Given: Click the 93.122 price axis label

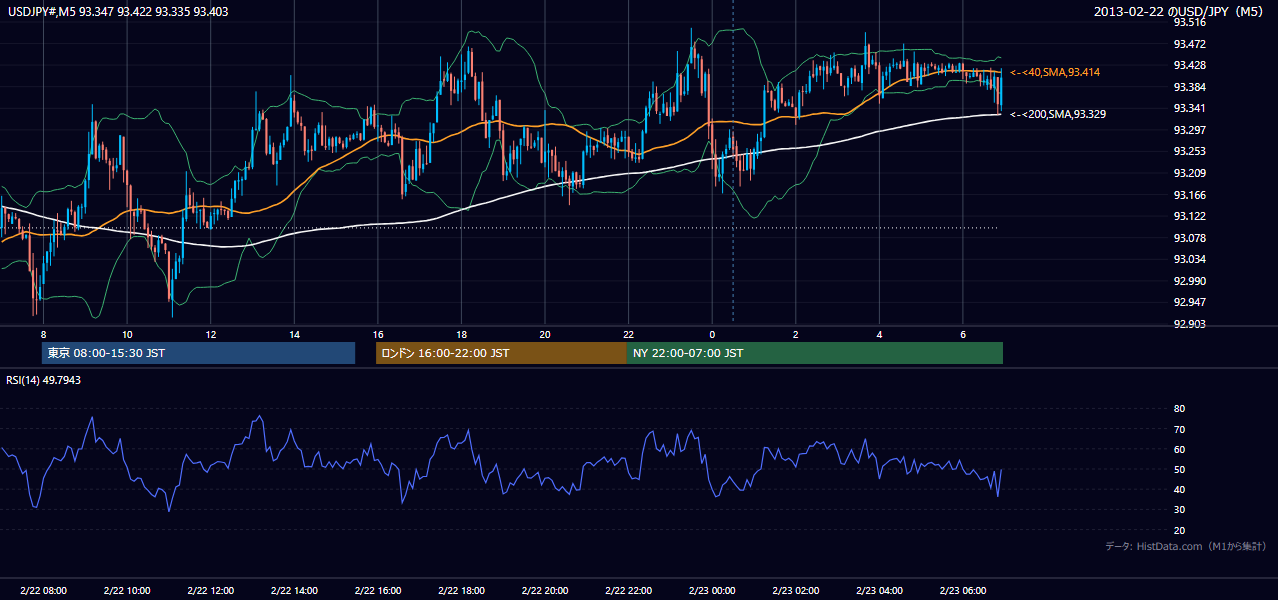Looking at the screenshot, I should (x=1189, y=216).
